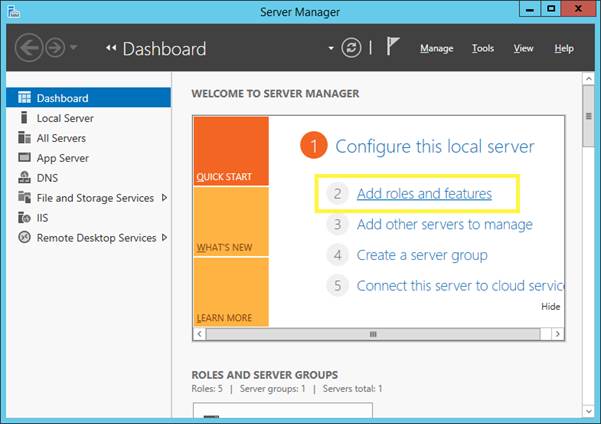Open the Tools menu
The width and height of the screenshot is (601, 424).
pos(483,48)
